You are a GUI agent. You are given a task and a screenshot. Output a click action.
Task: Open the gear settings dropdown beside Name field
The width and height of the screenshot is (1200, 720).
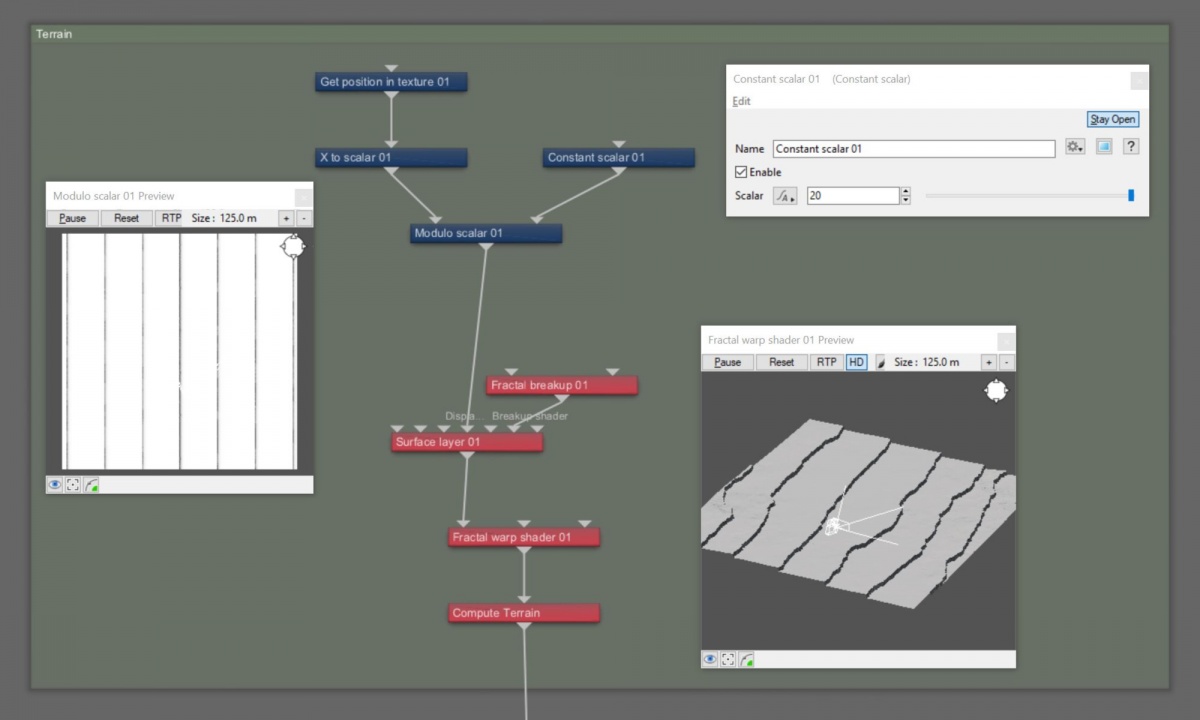1075,147
